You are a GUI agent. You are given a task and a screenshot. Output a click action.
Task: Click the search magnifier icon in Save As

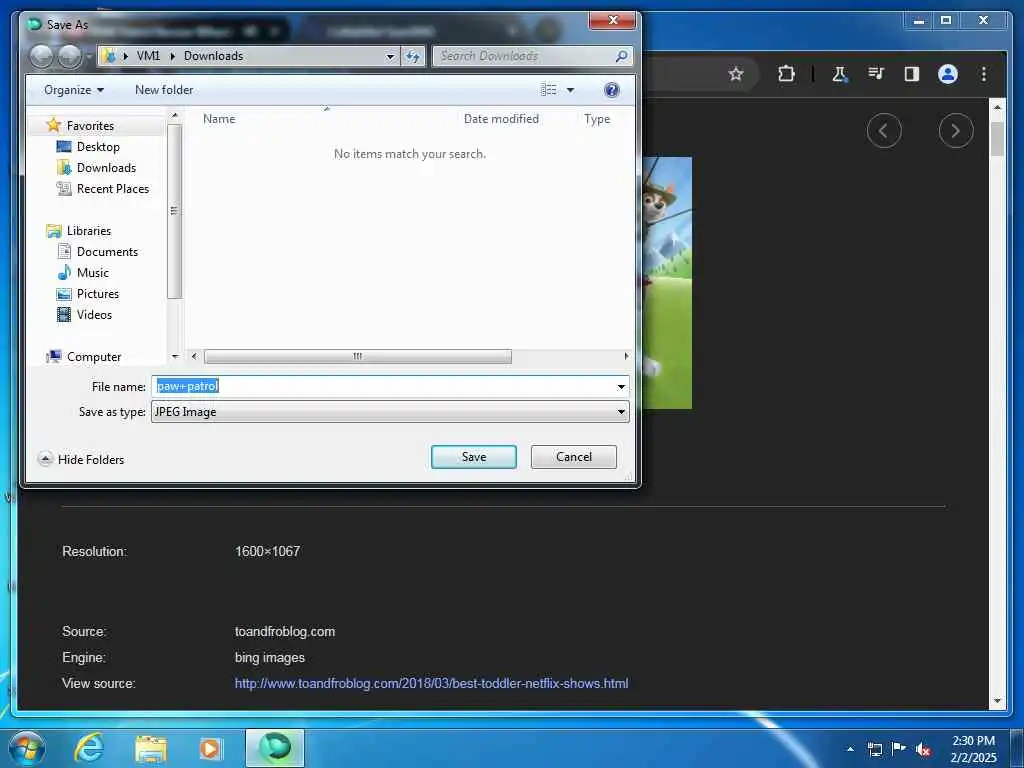coord(622,56)
